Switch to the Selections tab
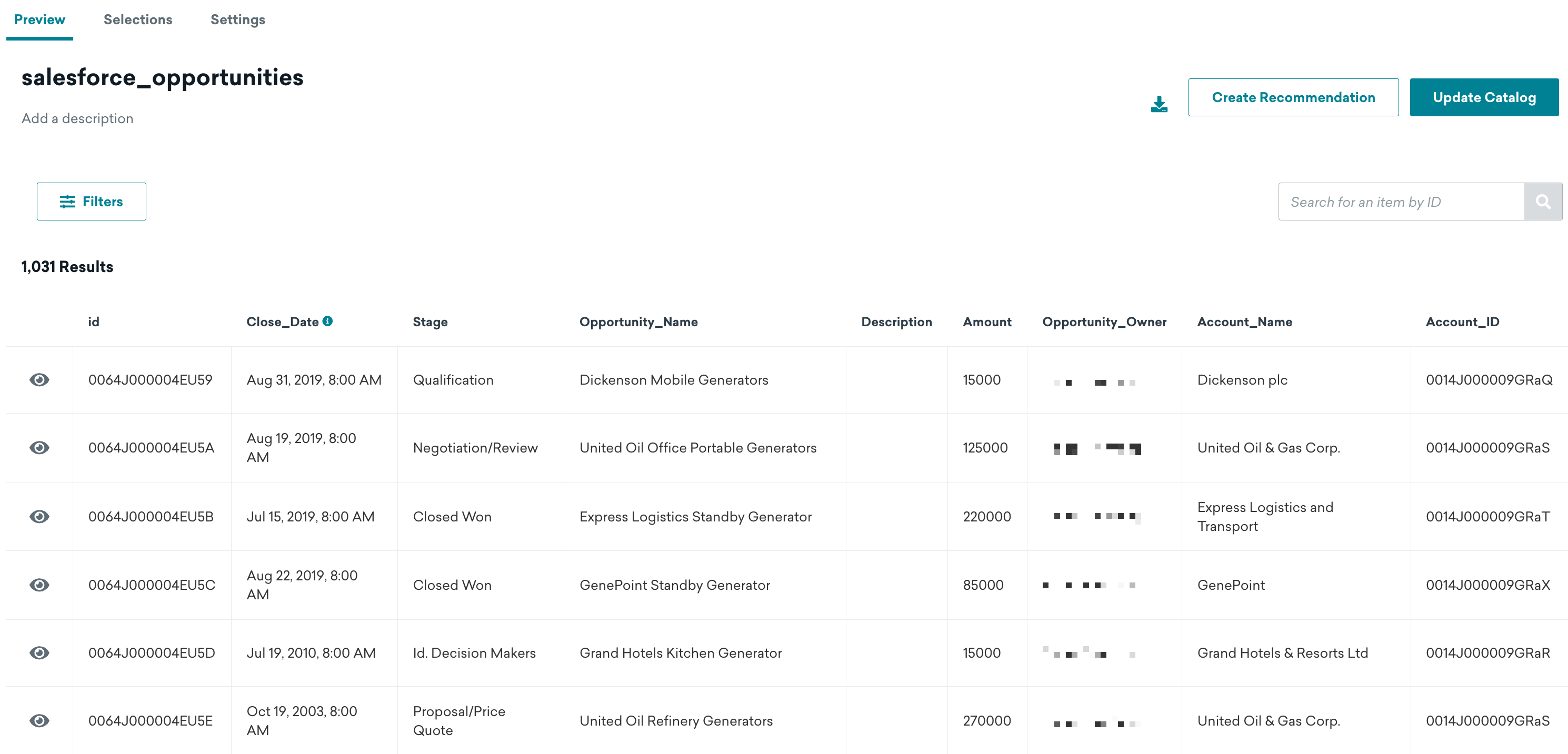1568x754 pixels. [137, 19]
